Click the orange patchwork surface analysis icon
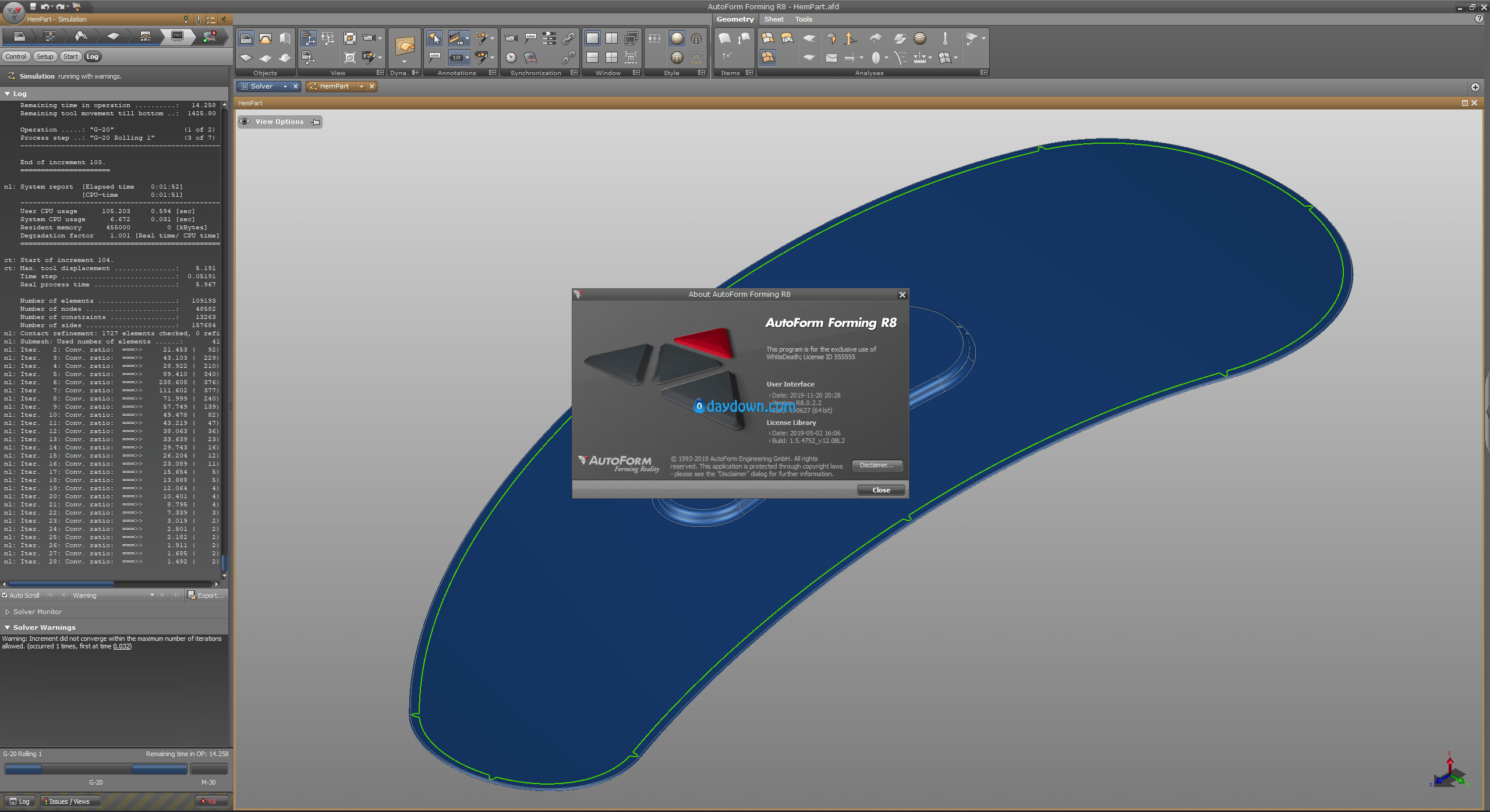 [x=767, y=38]
